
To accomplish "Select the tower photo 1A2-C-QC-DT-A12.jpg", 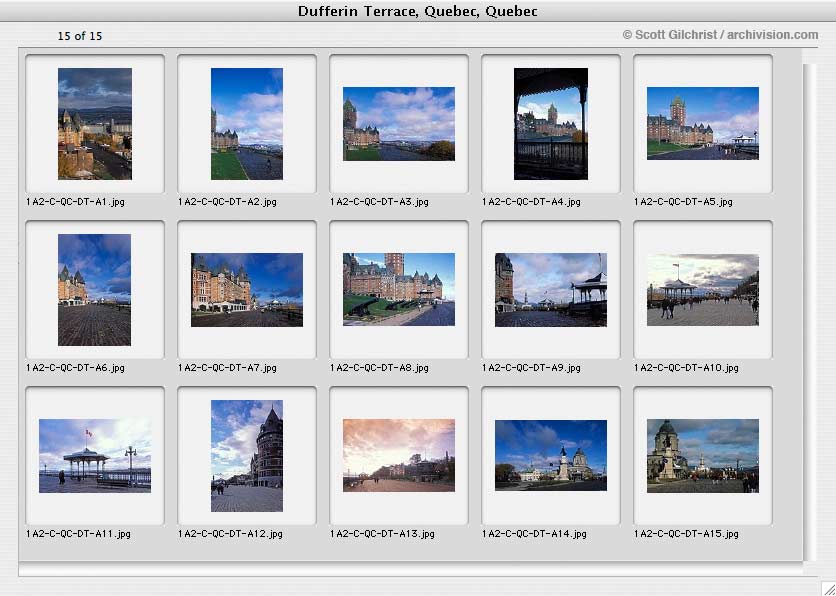I will [x=247, y=456].
